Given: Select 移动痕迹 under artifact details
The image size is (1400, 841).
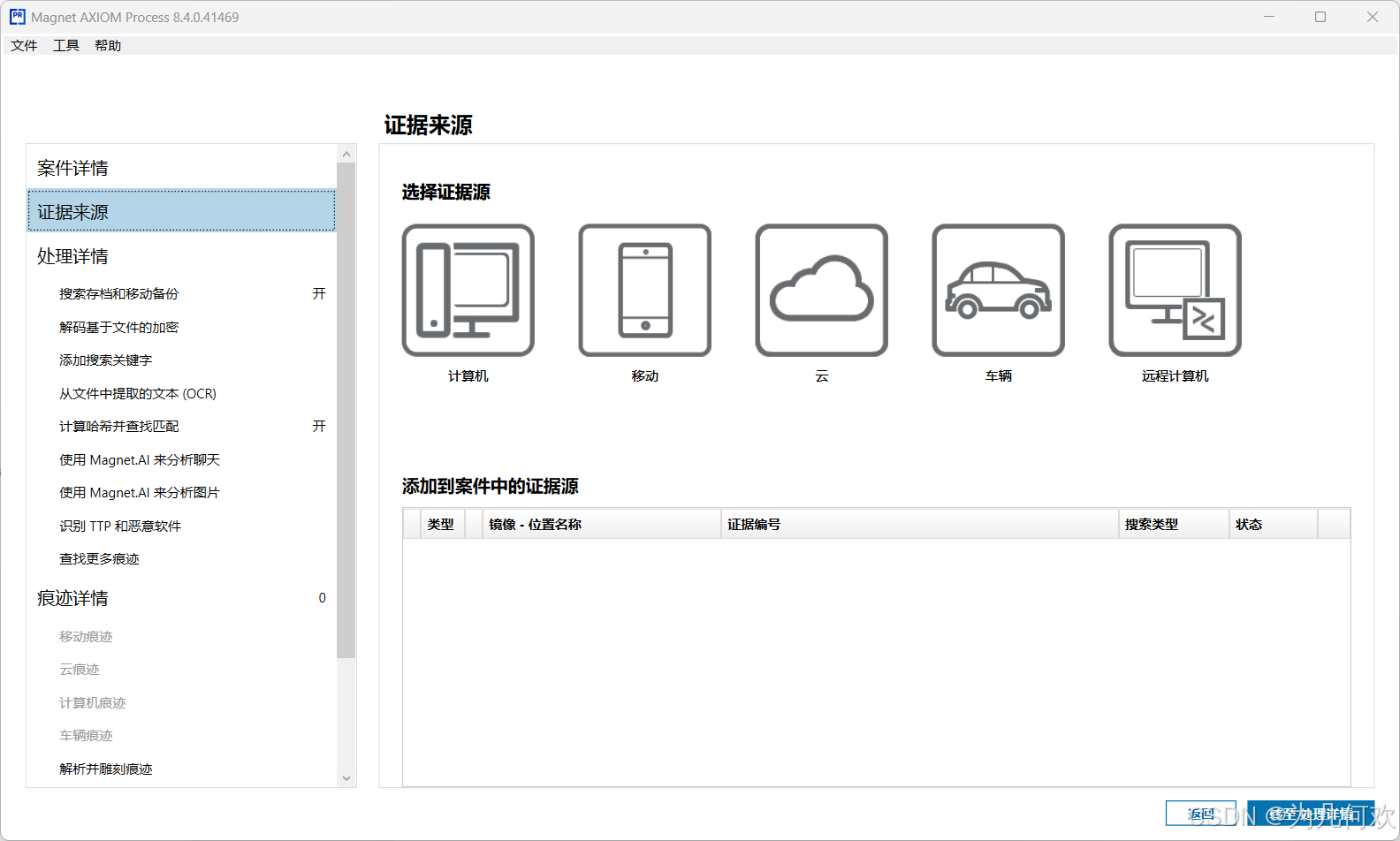Looking at the screenshot, I should tap(86, 637).
